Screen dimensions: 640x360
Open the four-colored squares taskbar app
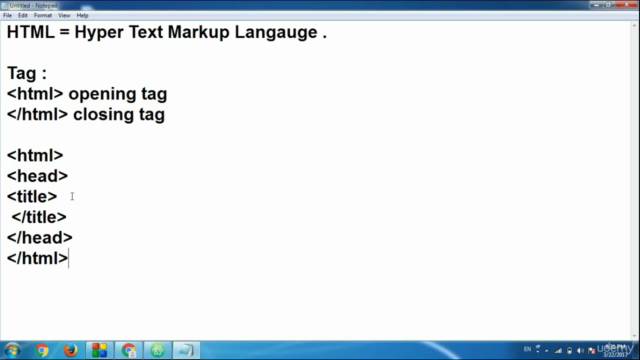(x=100, y=350)
